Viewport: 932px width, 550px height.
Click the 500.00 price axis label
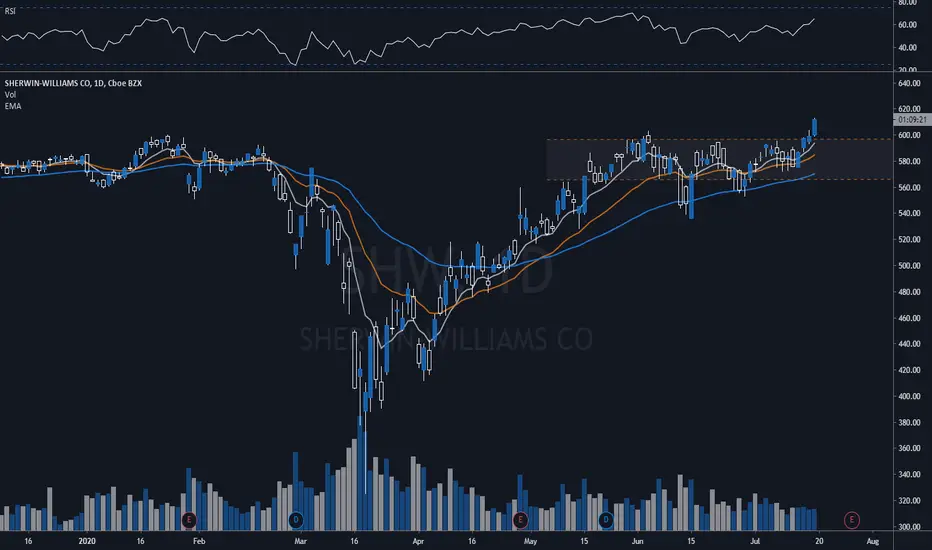(909, 265)
